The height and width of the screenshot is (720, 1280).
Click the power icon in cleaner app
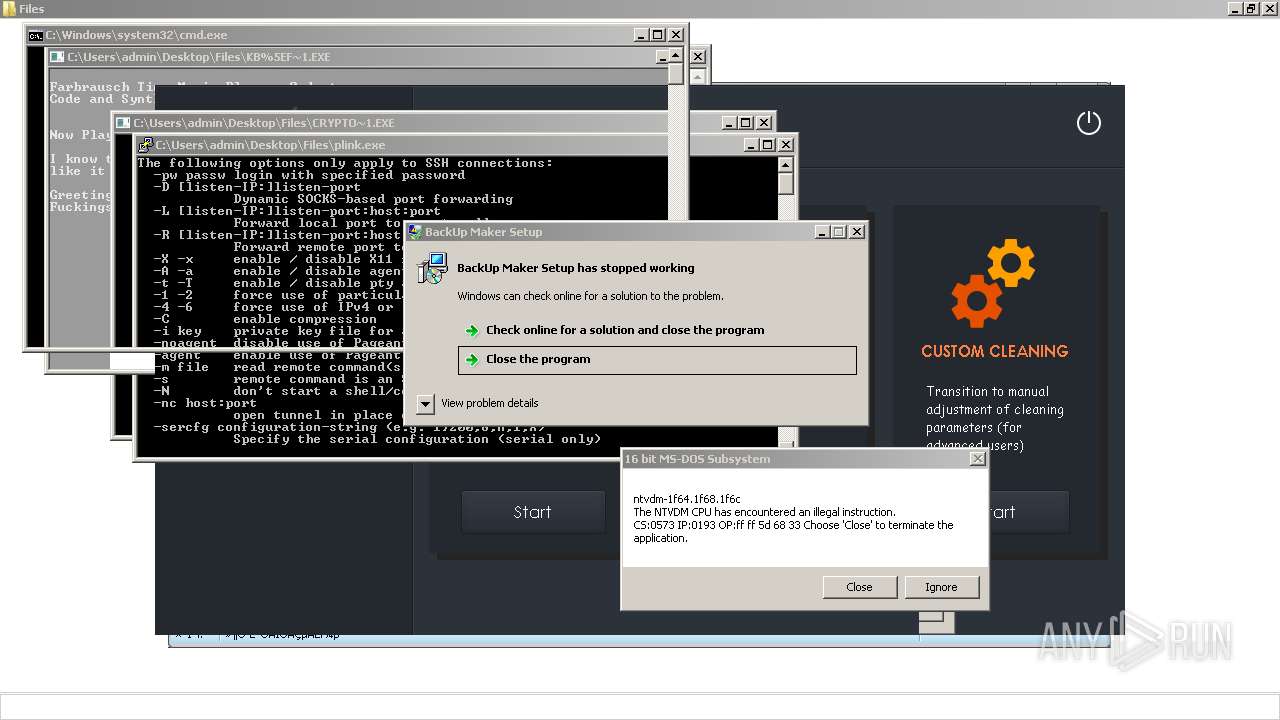coord(1088,123)
